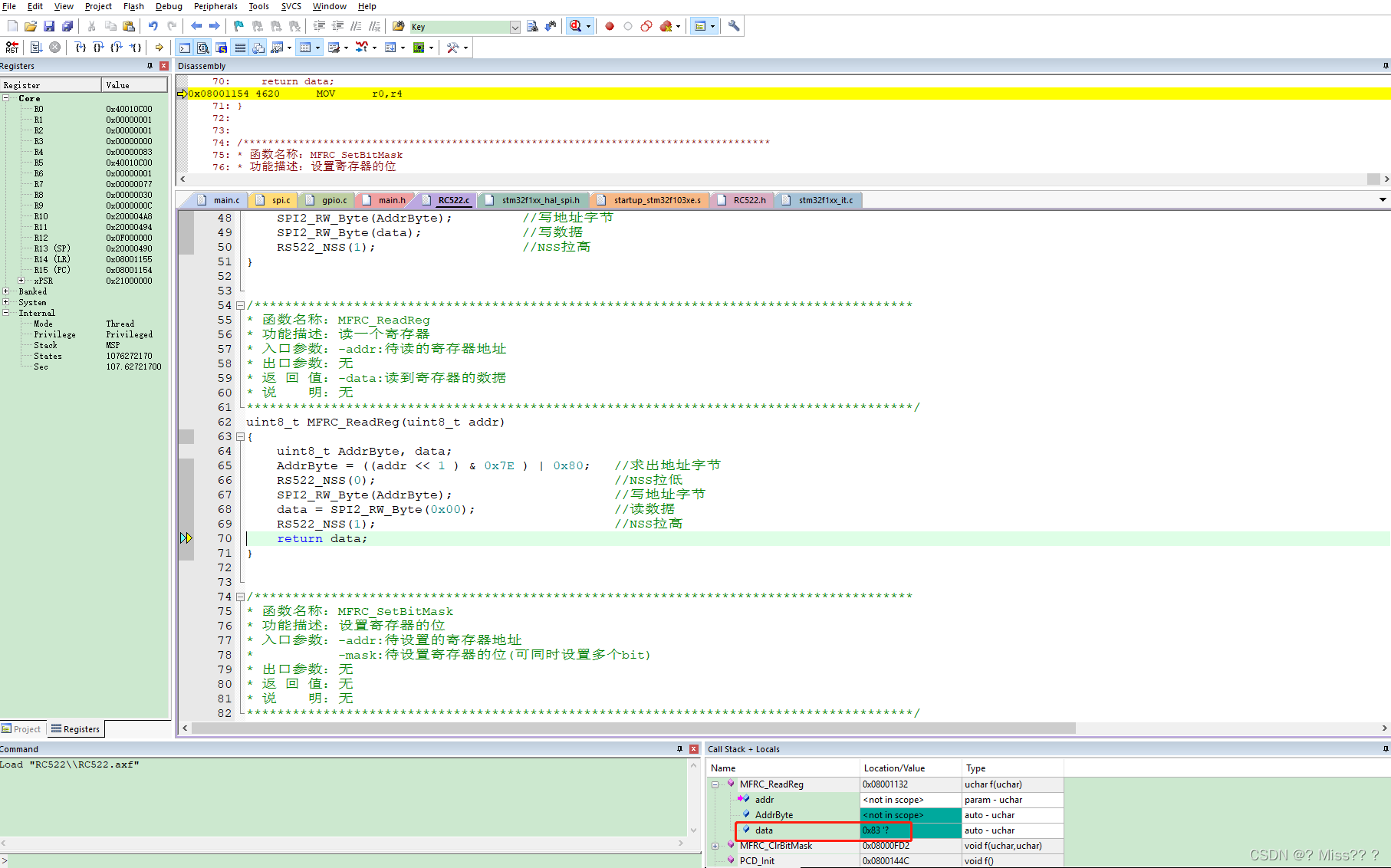This screenshot has width=1391, height=868.
Task: Fold the comment block at line 54
Action: coord(240,305)
